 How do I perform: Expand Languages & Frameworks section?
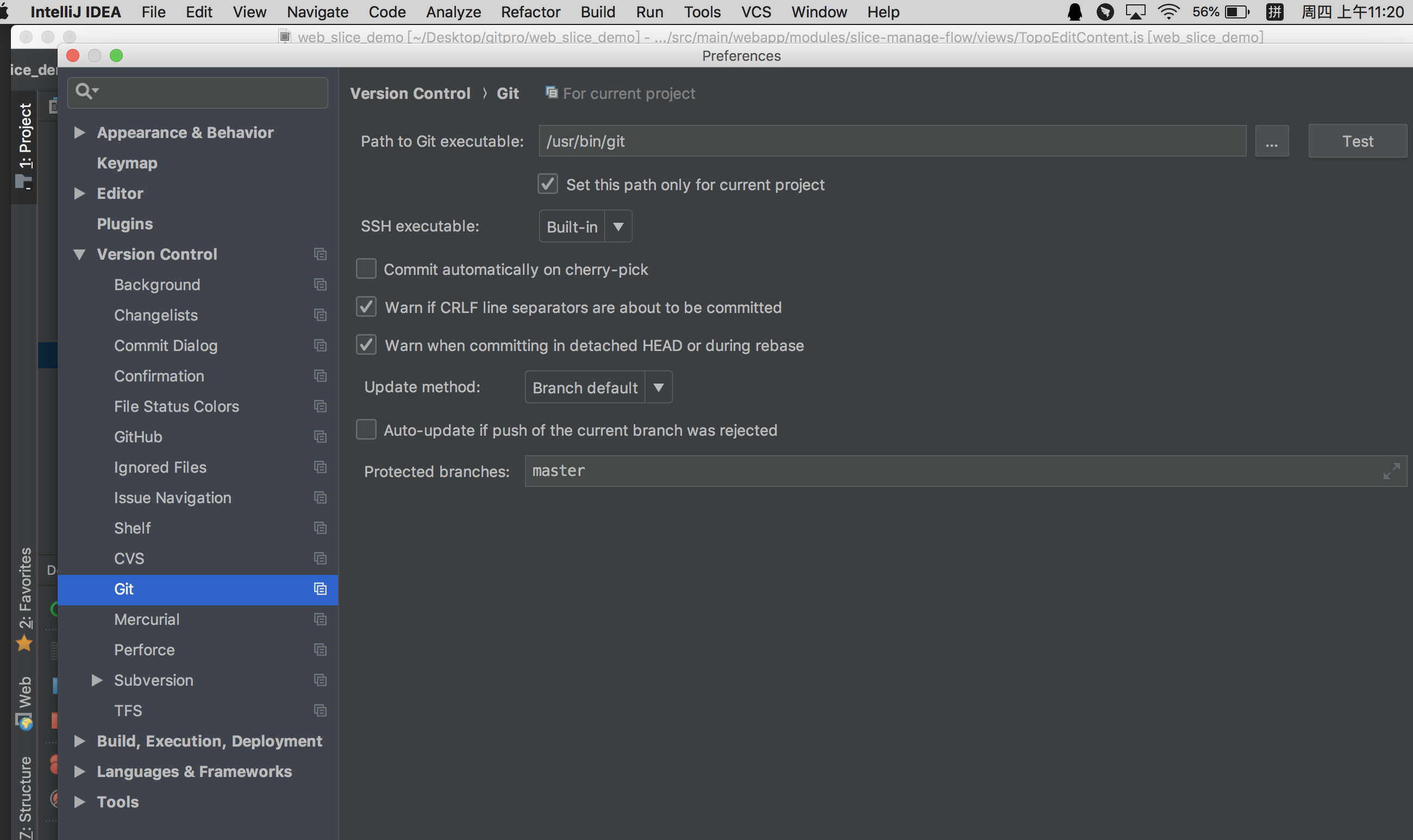click(x=80, y=772)
